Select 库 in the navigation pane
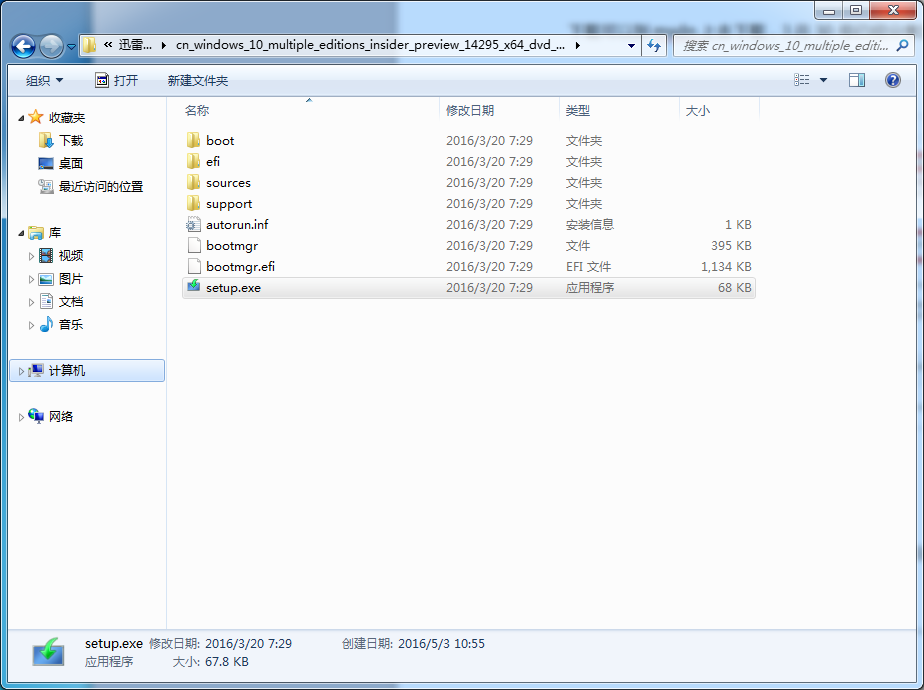 (x=55, y=233)
